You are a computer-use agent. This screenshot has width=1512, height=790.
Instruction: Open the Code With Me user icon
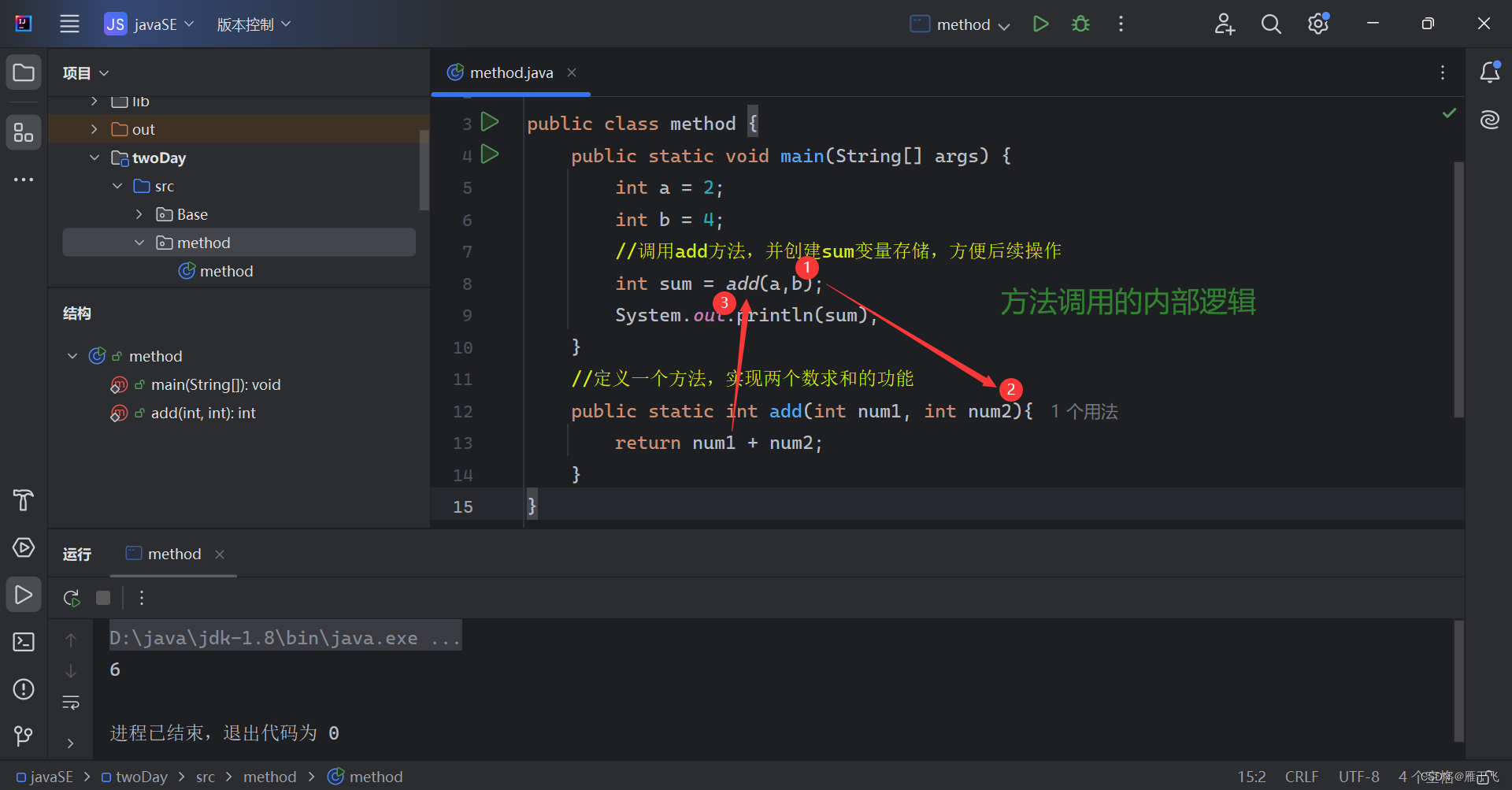(x=1225, y=24)
